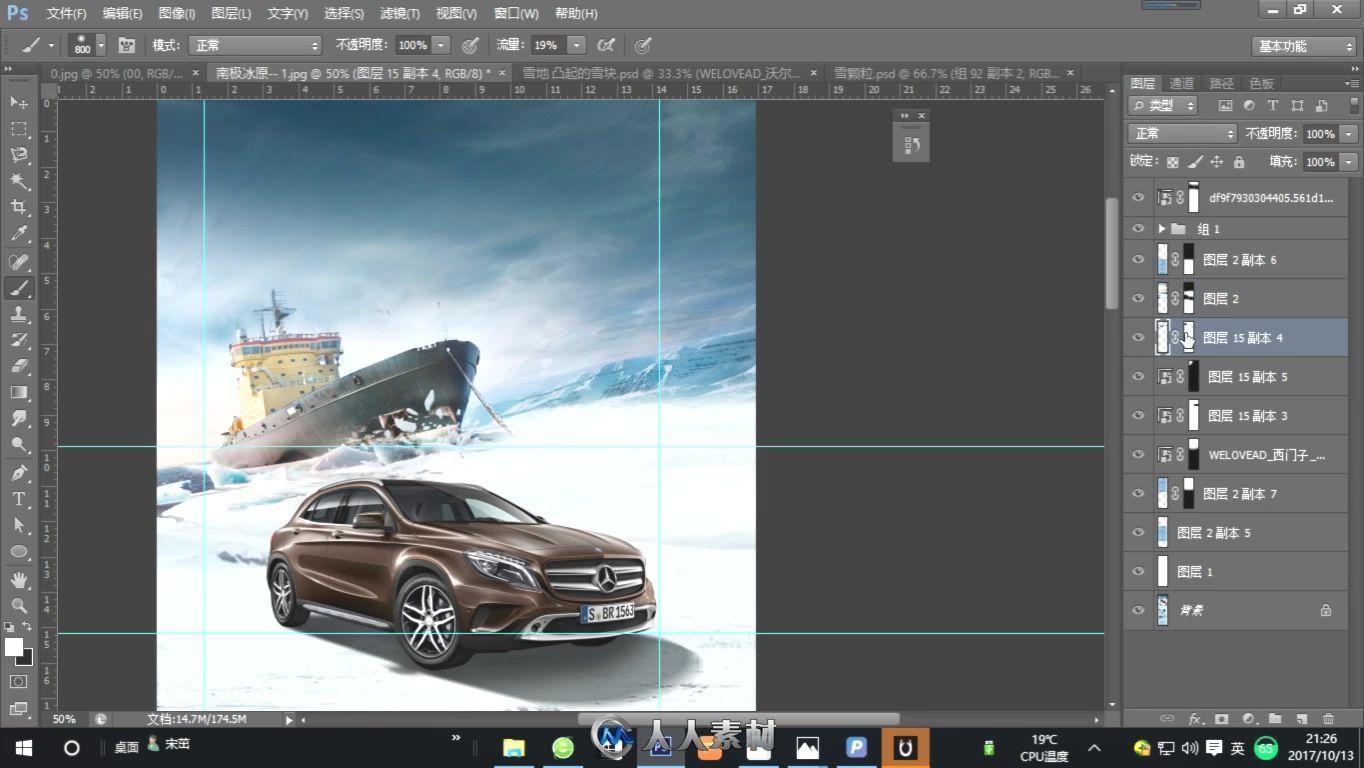Open the brush mode 正常 dropdown

(x=255, y=45)
